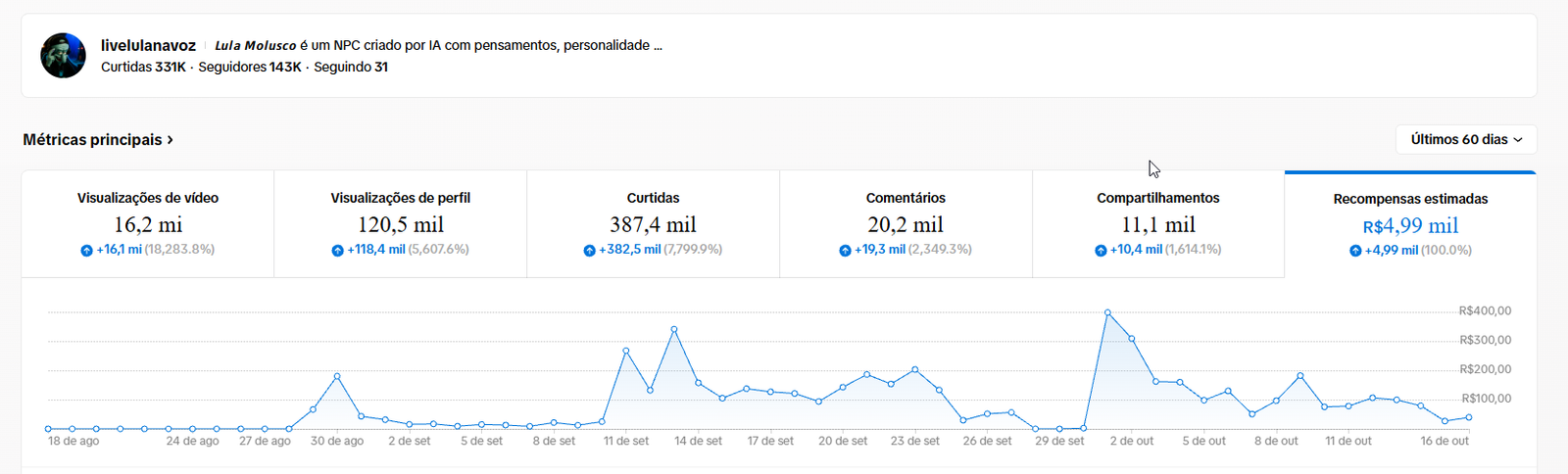The width and height of the screenshot is (1568, 474).
Task: Switch to the Comentários metrics tab
Action: [x=906, y=223]
